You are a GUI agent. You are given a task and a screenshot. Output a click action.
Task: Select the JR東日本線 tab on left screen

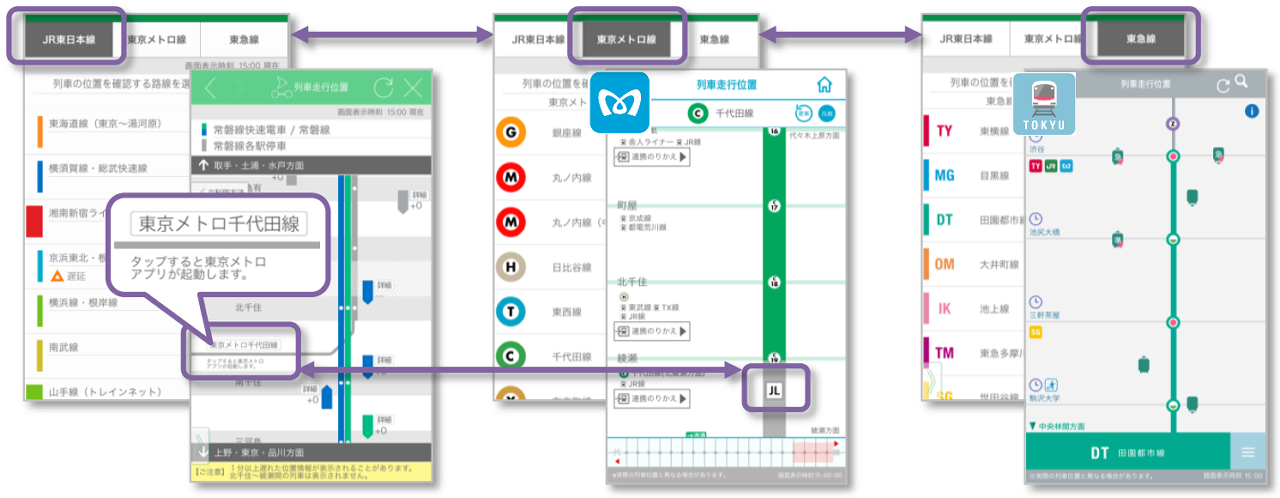pos(66,40)
